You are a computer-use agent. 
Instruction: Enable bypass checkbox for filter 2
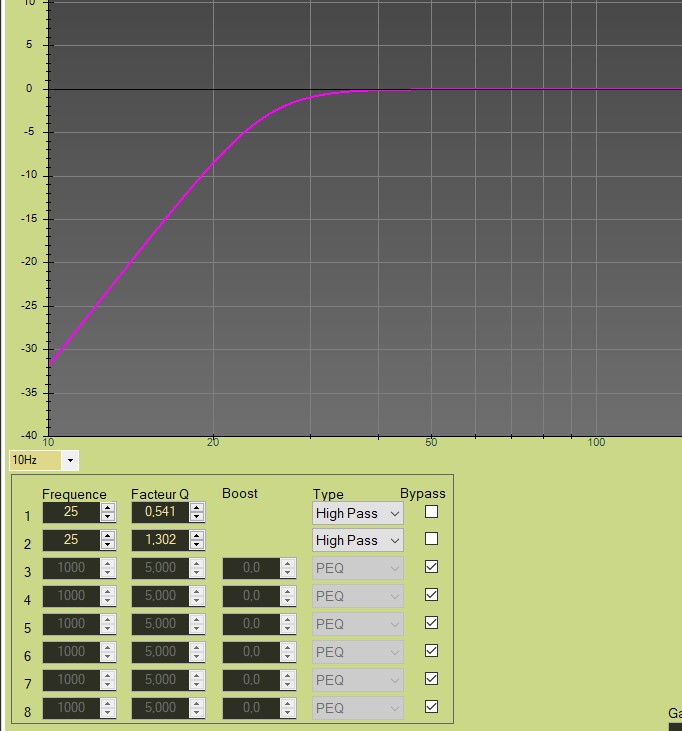(x=432, y=539)
